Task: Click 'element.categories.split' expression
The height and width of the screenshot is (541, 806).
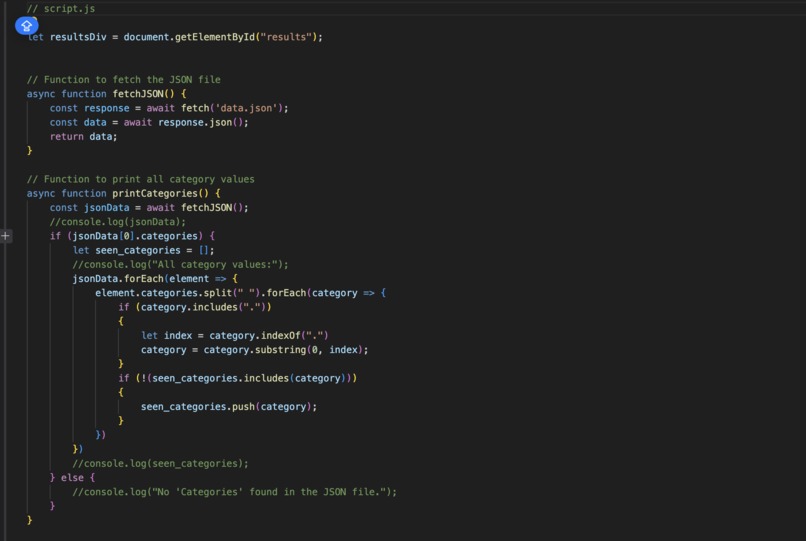Action: point(163,293)
